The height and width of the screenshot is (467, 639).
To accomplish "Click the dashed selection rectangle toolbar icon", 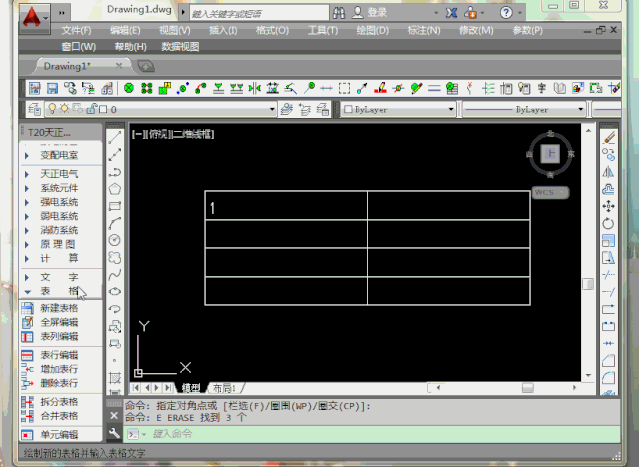I will click(x=344, y=88).
